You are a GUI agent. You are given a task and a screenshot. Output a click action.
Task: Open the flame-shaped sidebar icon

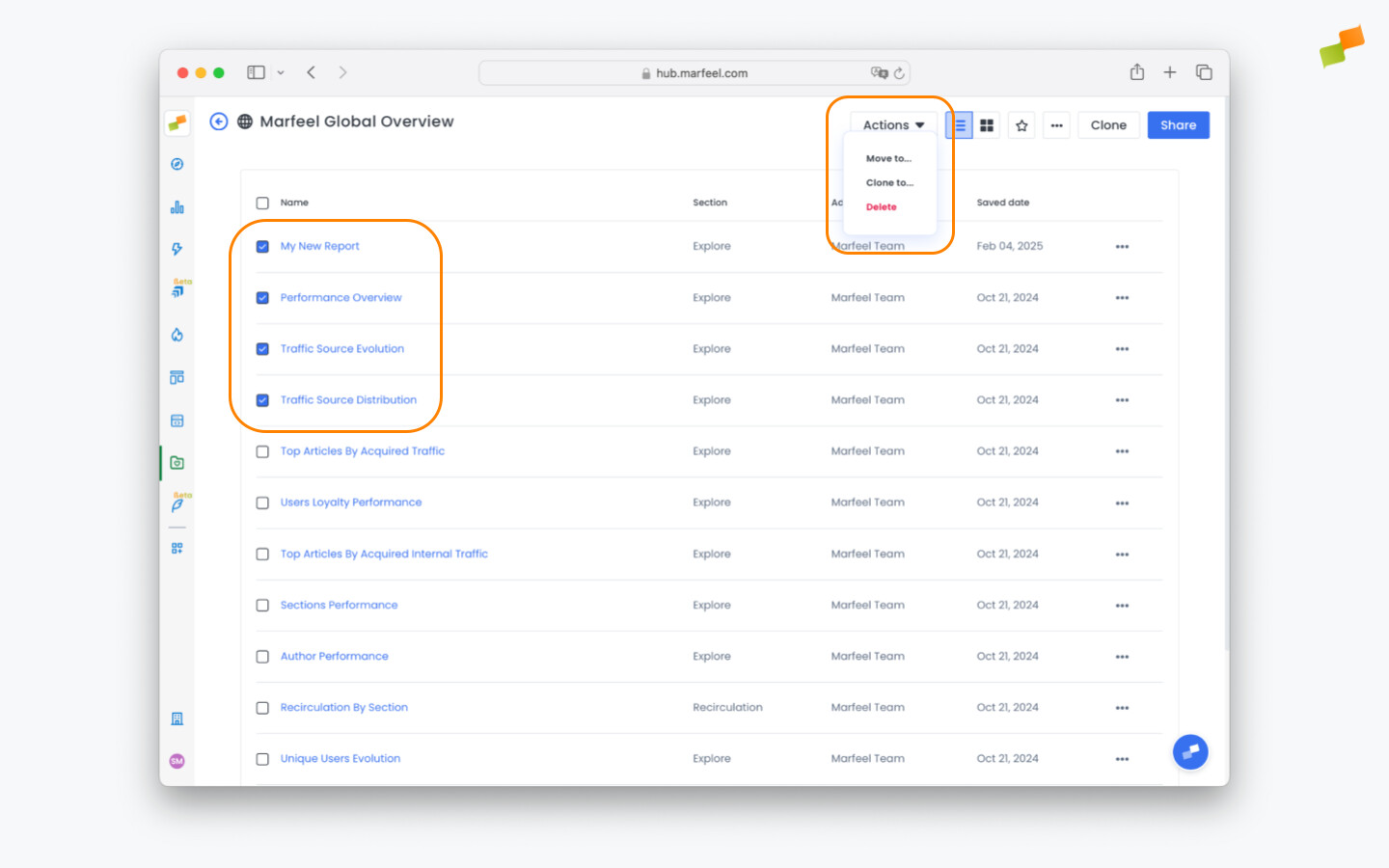(177, 335)
